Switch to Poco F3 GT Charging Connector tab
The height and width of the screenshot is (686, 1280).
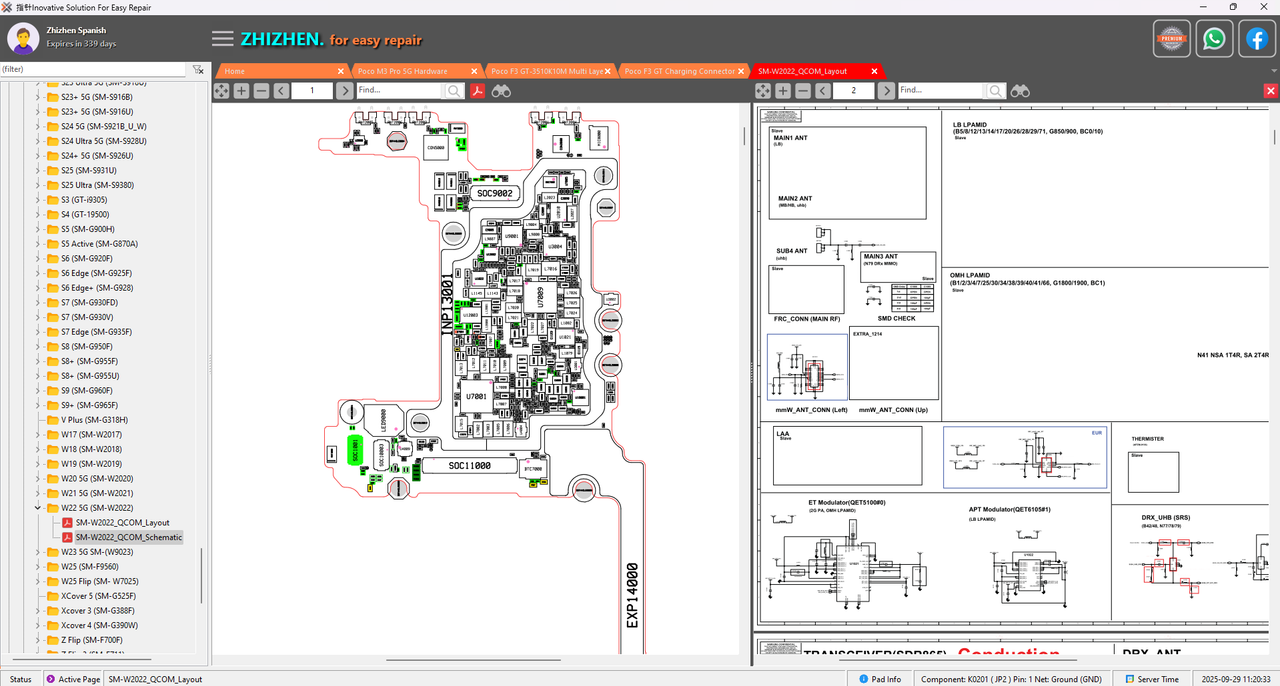pos(679,71)
